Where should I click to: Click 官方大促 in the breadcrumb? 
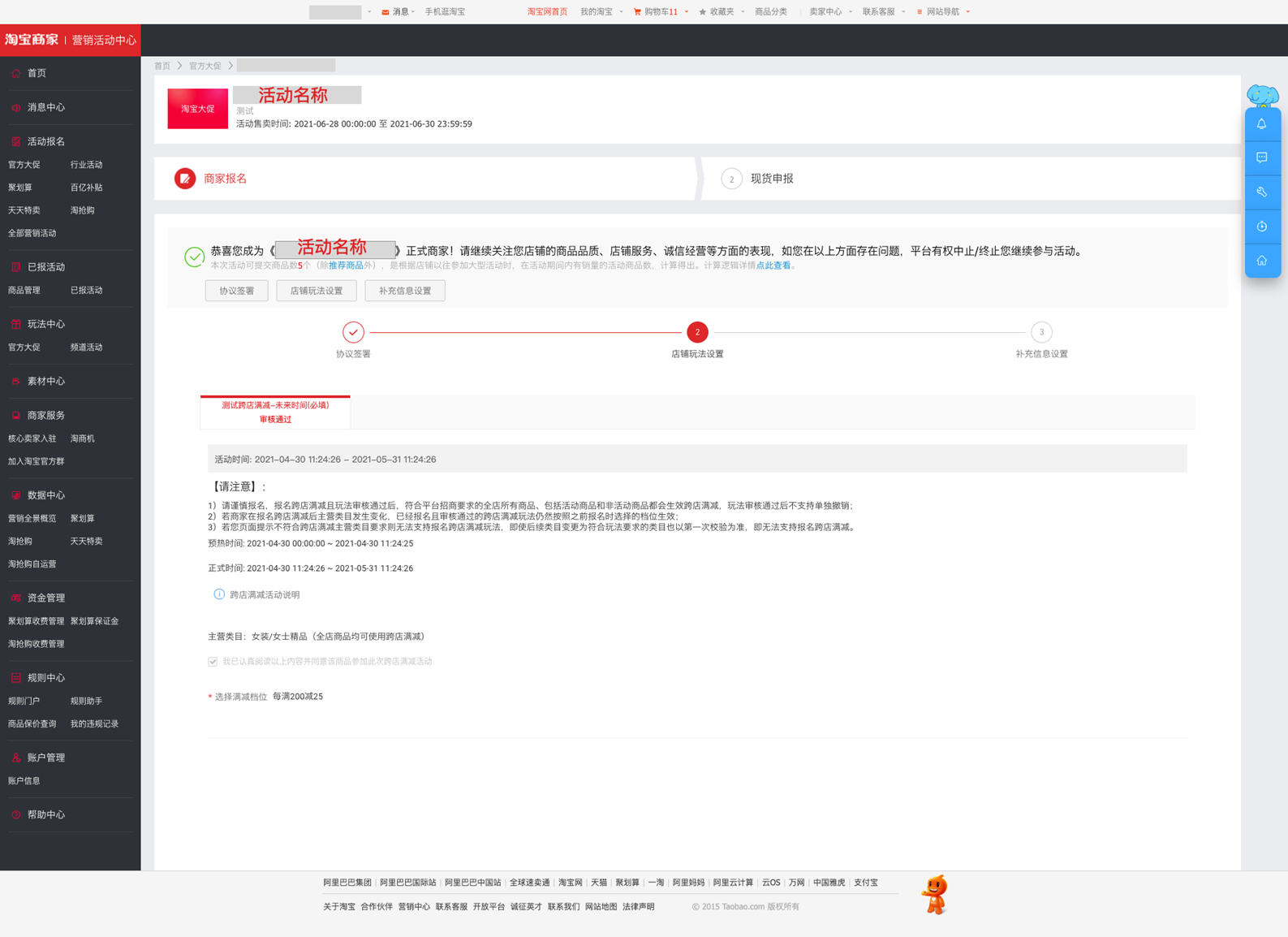click(x=205, y=66)
